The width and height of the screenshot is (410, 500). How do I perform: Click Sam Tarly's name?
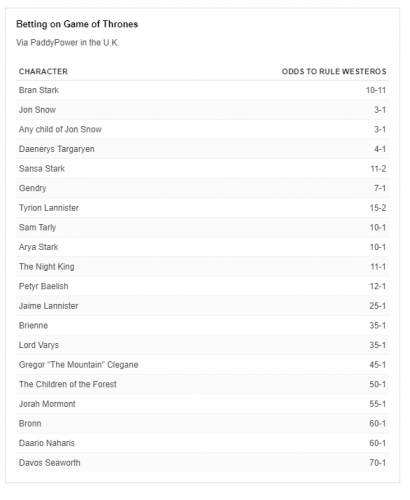[x=37, y=228]
